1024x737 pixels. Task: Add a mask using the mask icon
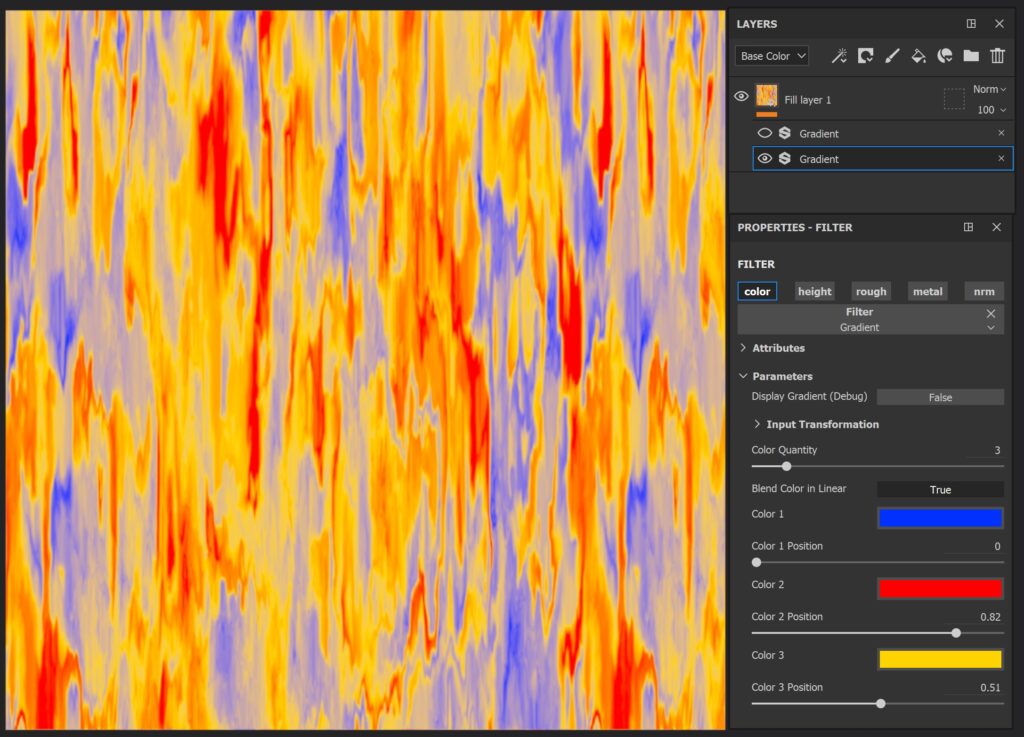click(x=866, y=56)
